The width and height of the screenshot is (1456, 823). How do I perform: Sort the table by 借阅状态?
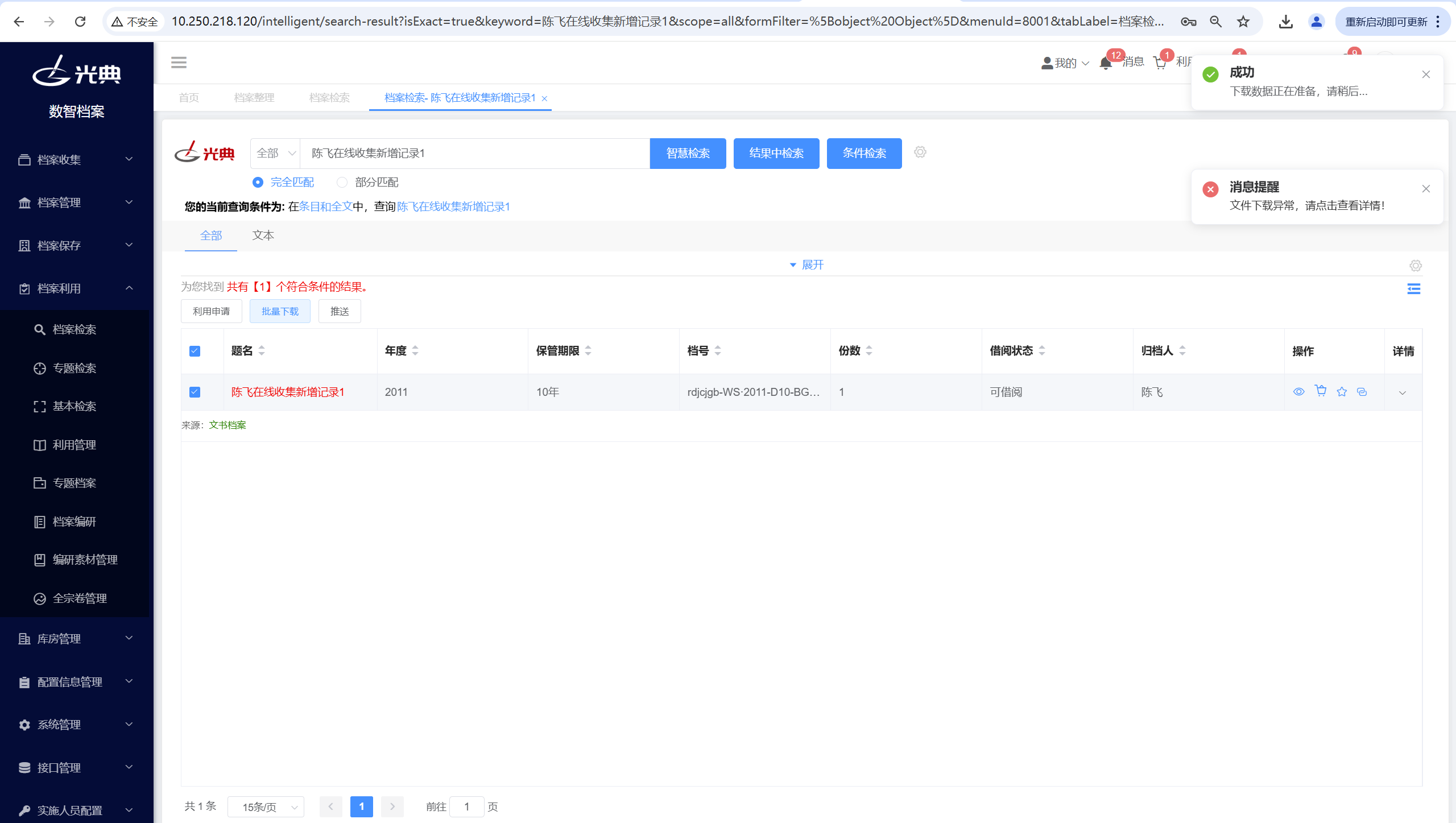1042,351
